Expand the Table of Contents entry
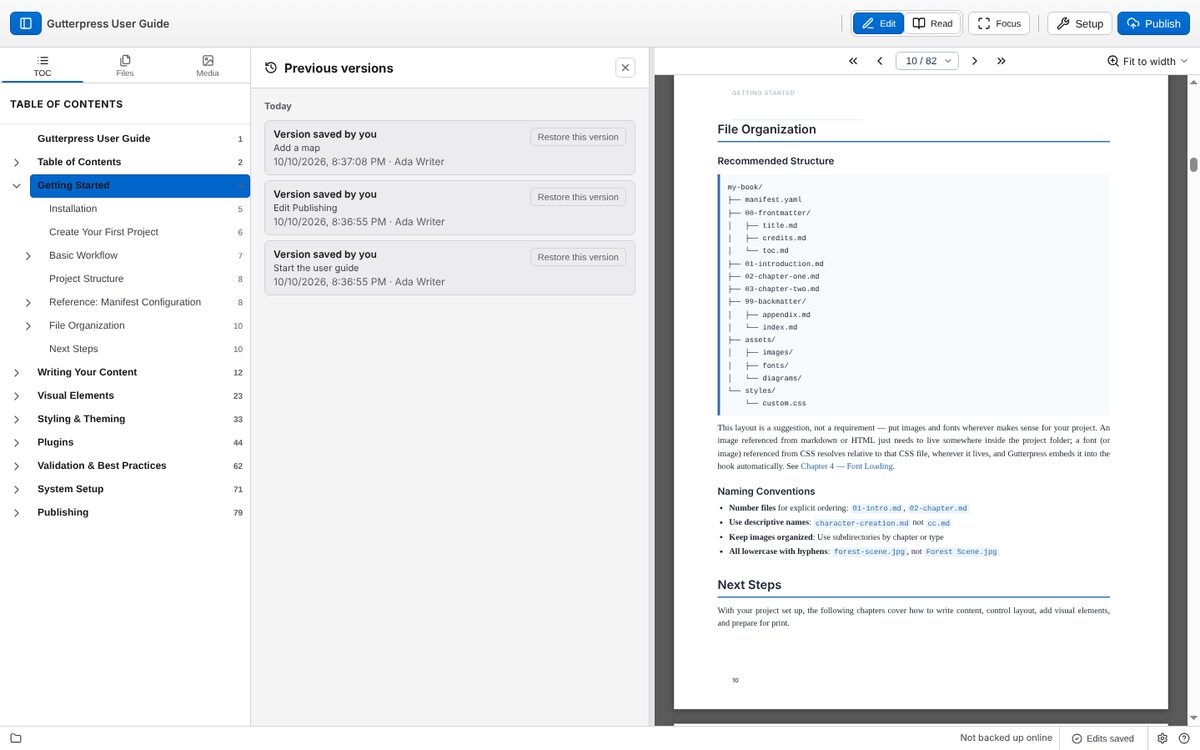This screenshot has height=750, width=1200. point(17,162)
